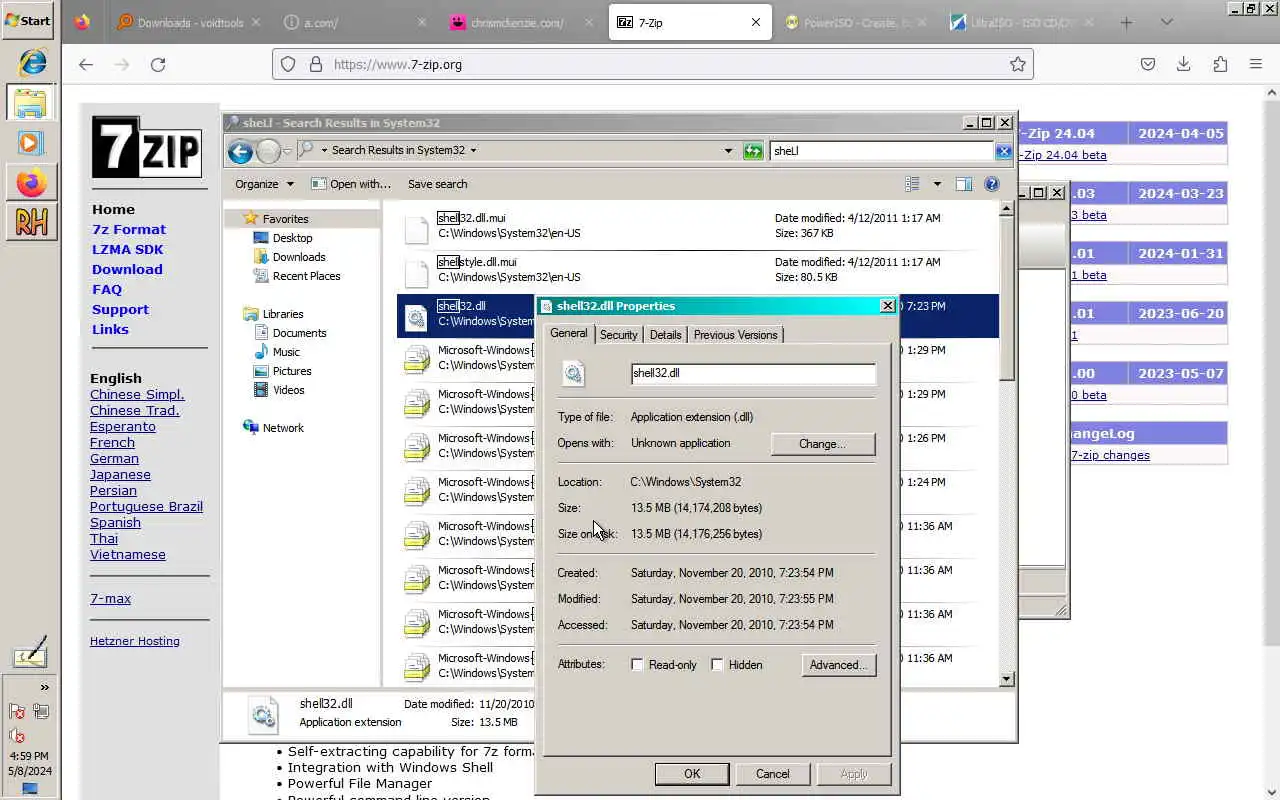Click the Firefox URL address bar
1280x800 pixels.
pyautogui.click(x=652, y=64)
